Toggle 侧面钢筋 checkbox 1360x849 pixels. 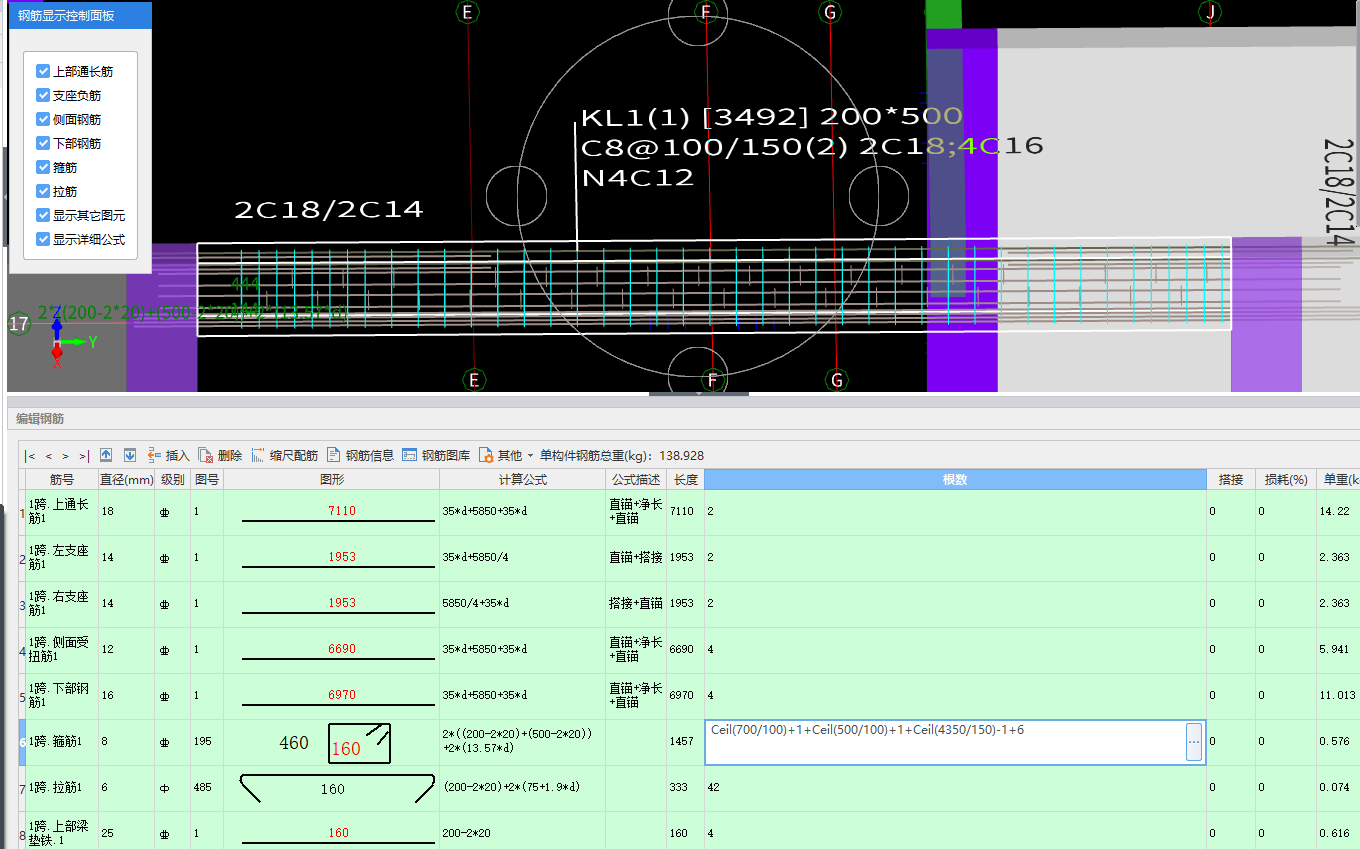click(x=43, y=119)
